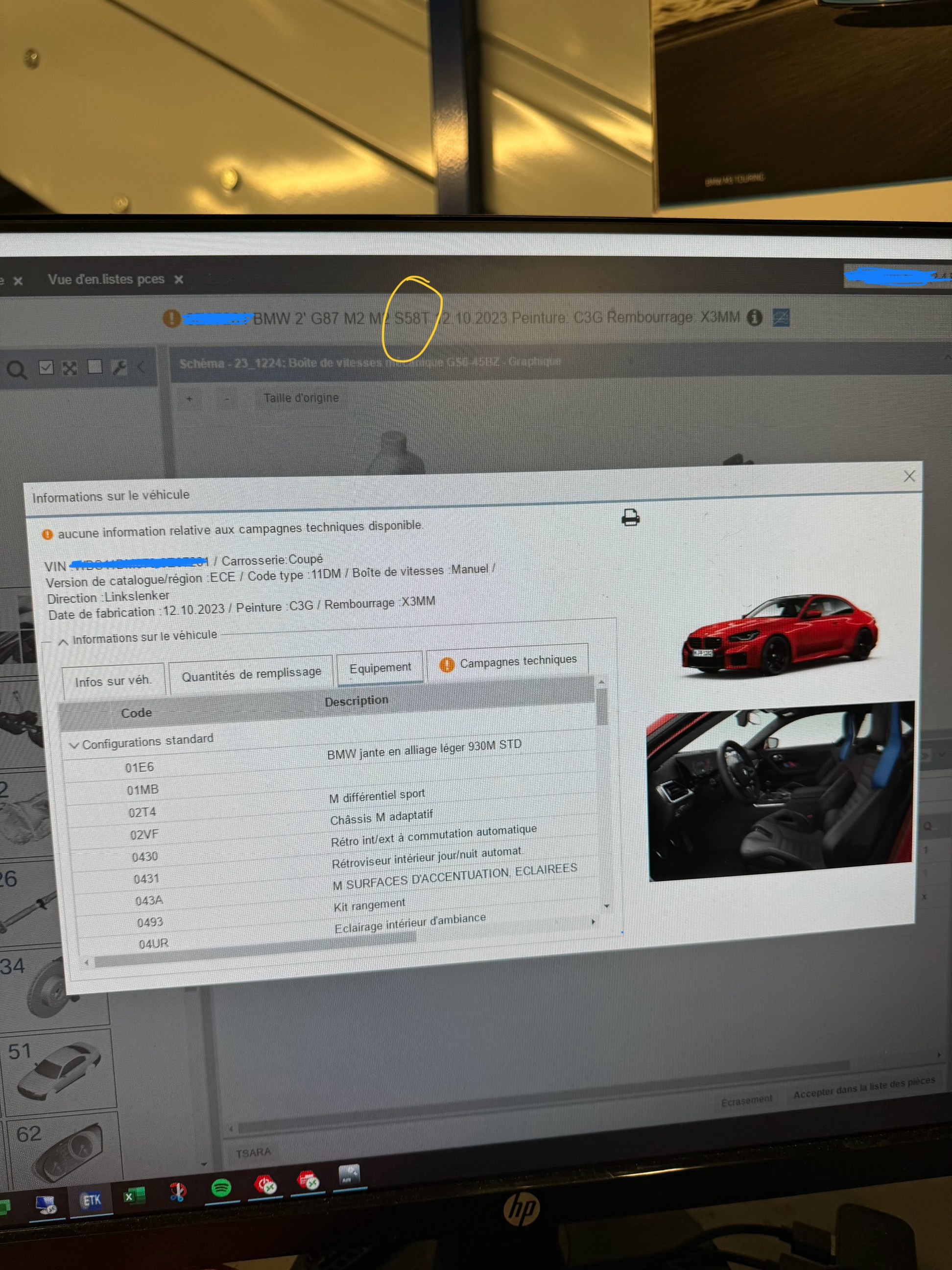Click the orange warning icon in header
This screenshot has height=1270, width=952.
(171, 317)
